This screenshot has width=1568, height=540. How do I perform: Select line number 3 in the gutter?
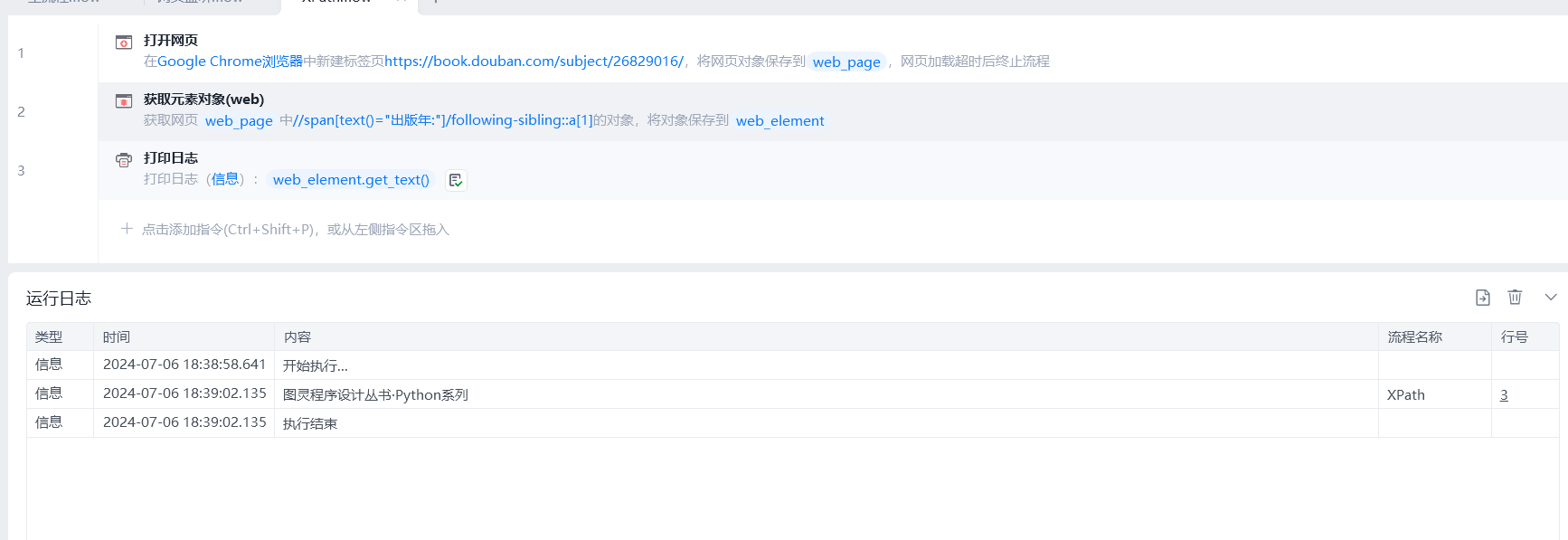(21, 171)
